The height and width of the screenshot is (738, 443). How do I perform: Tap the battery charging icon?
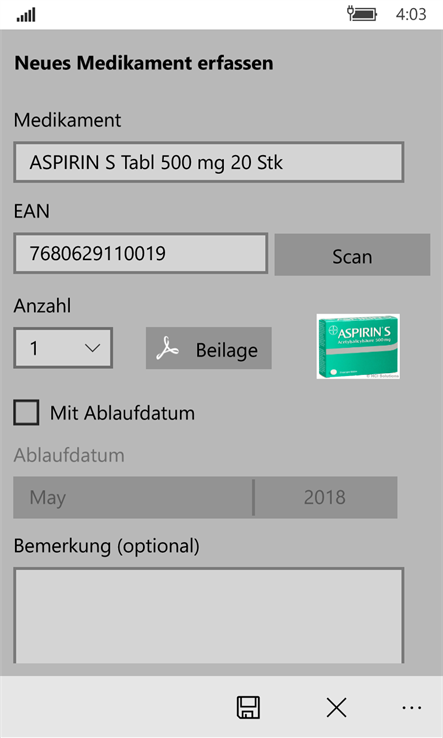362,14
